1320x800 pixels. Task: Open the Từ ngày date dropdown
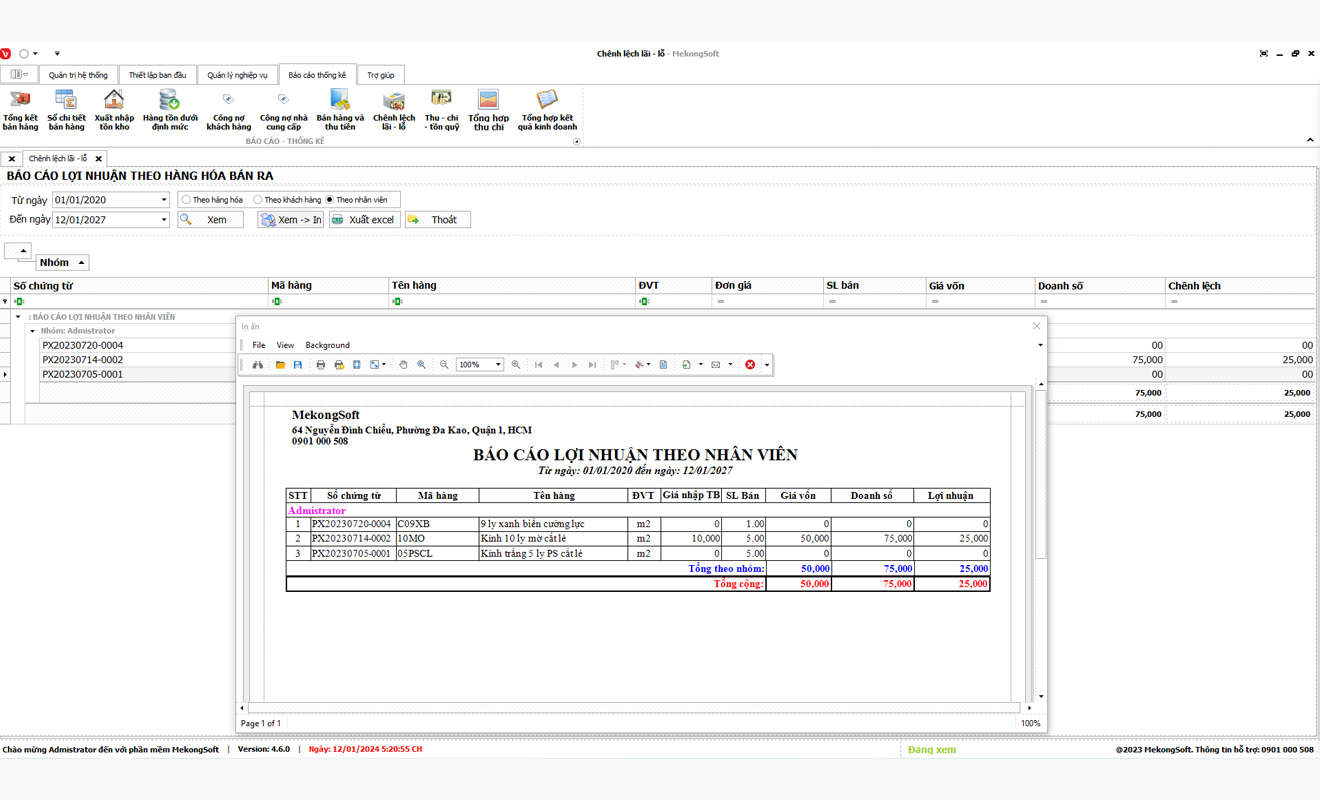pos(164,200)
